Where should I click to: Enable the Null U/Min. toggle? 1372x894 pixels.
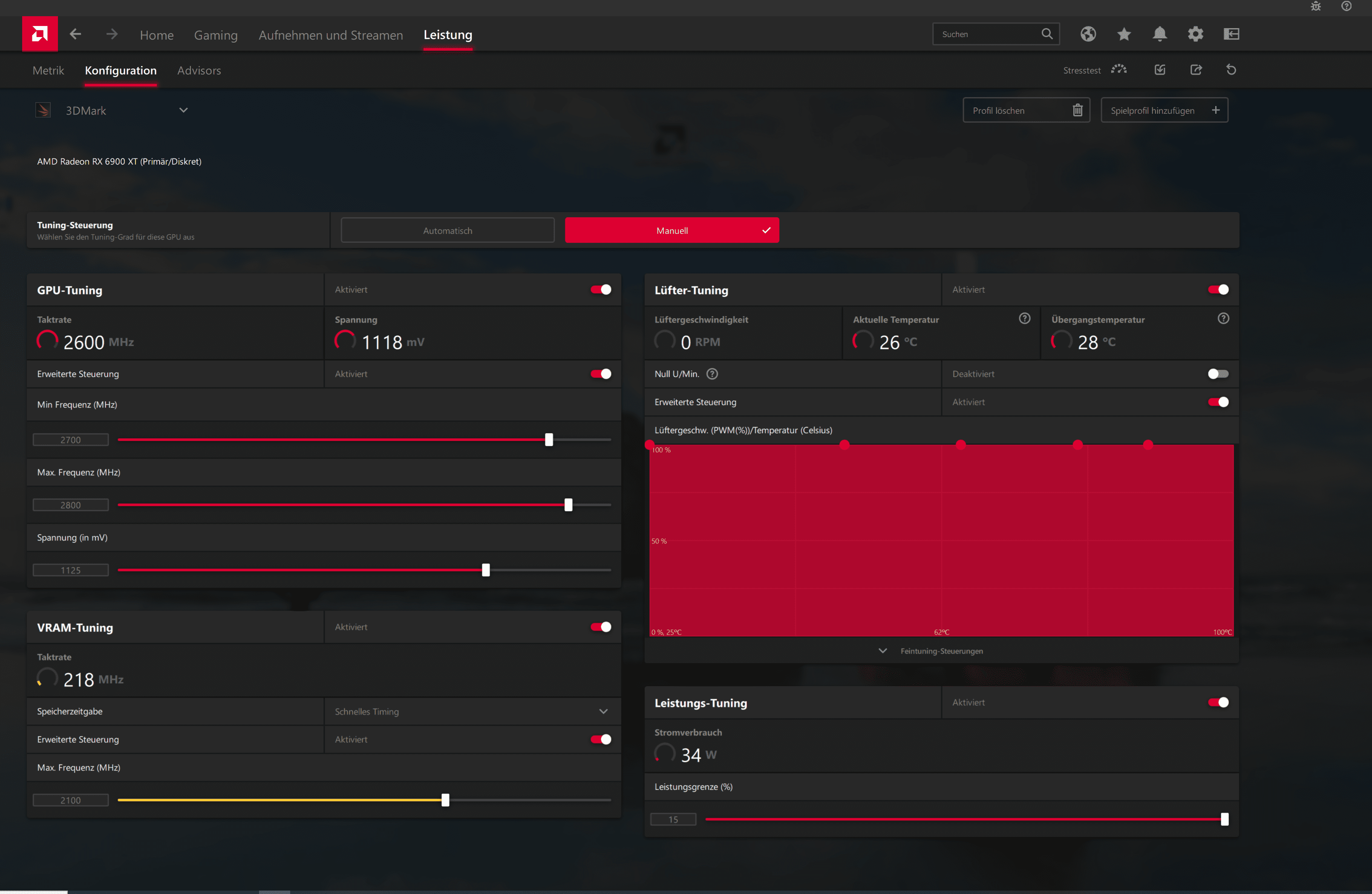1217,374
